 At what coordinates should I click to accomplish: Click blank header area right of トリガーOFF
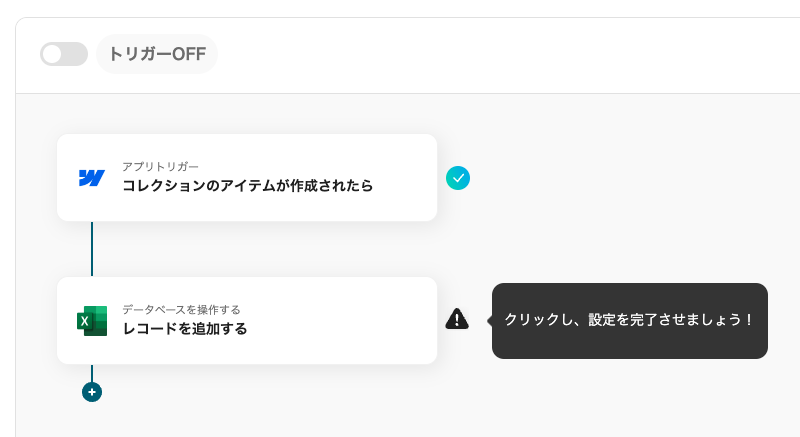click(500, 54)
